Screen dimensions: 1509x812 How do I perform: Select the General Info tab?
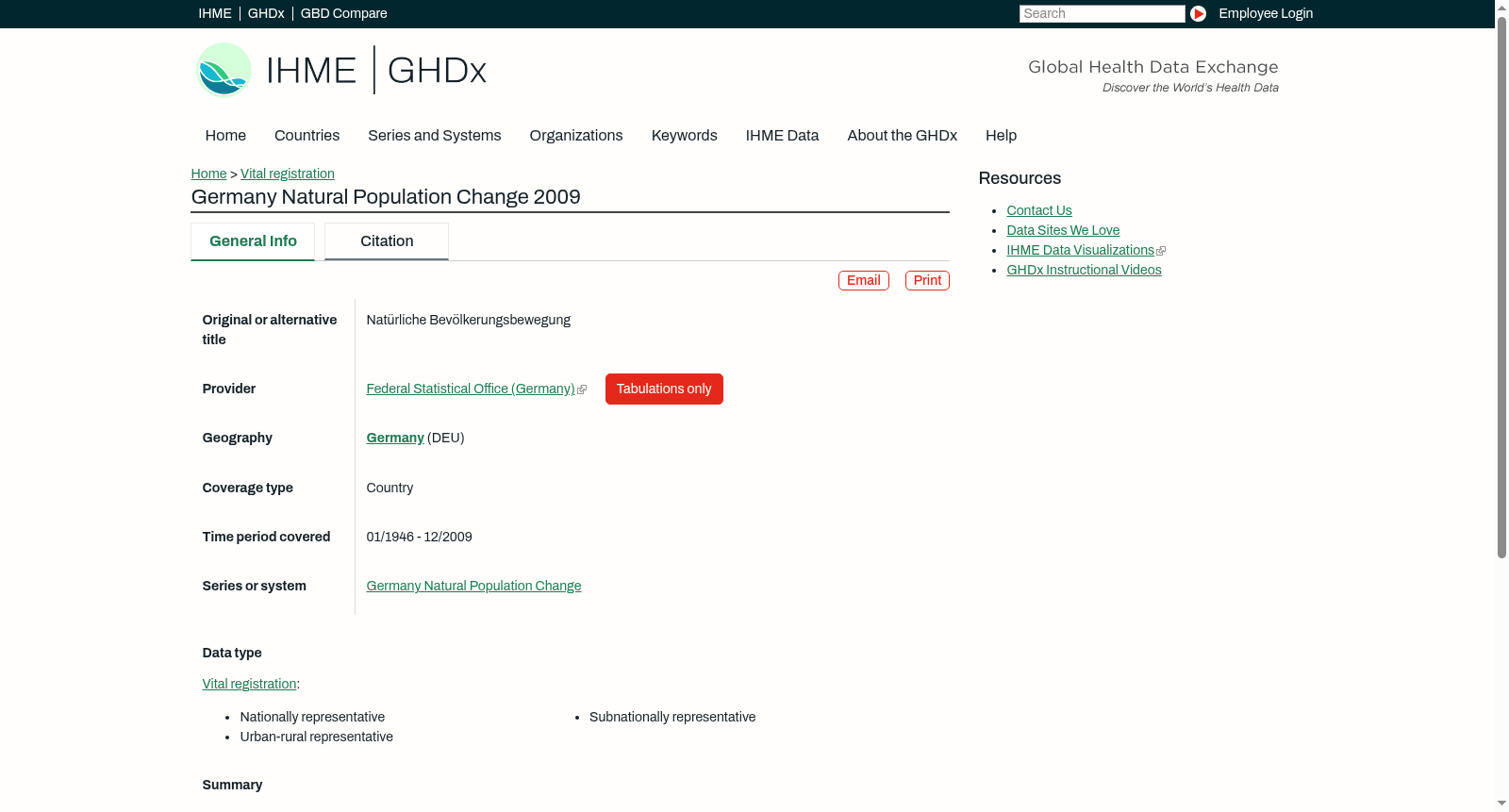coord(253,241)
